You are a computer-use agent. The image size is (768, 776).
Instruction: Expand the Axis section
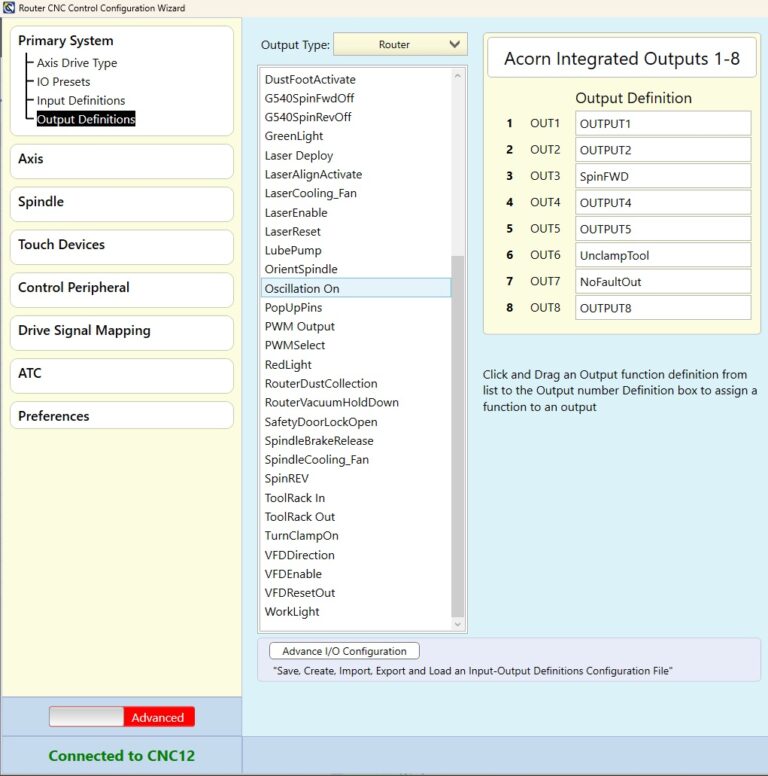point(121,159)
